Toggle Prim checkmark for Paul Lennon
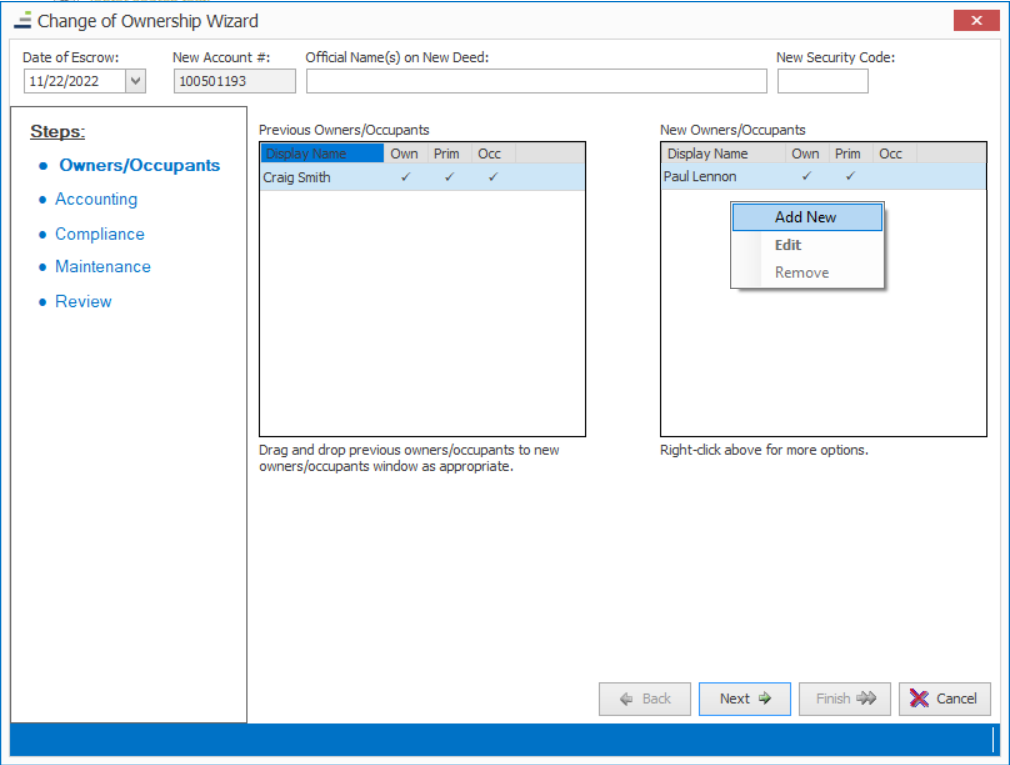This screenshot has height=765, width=1010. [x=849, y=177]
